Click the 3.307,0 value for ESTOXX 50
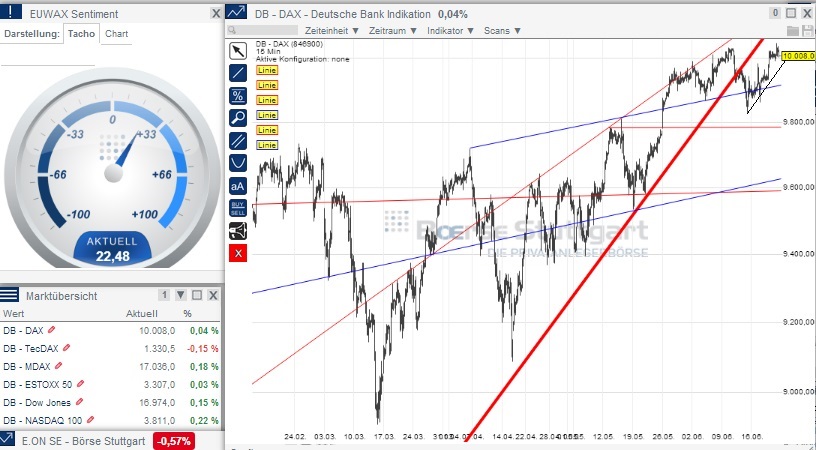Viewport: 816px width, 450px height. point(159,384)
